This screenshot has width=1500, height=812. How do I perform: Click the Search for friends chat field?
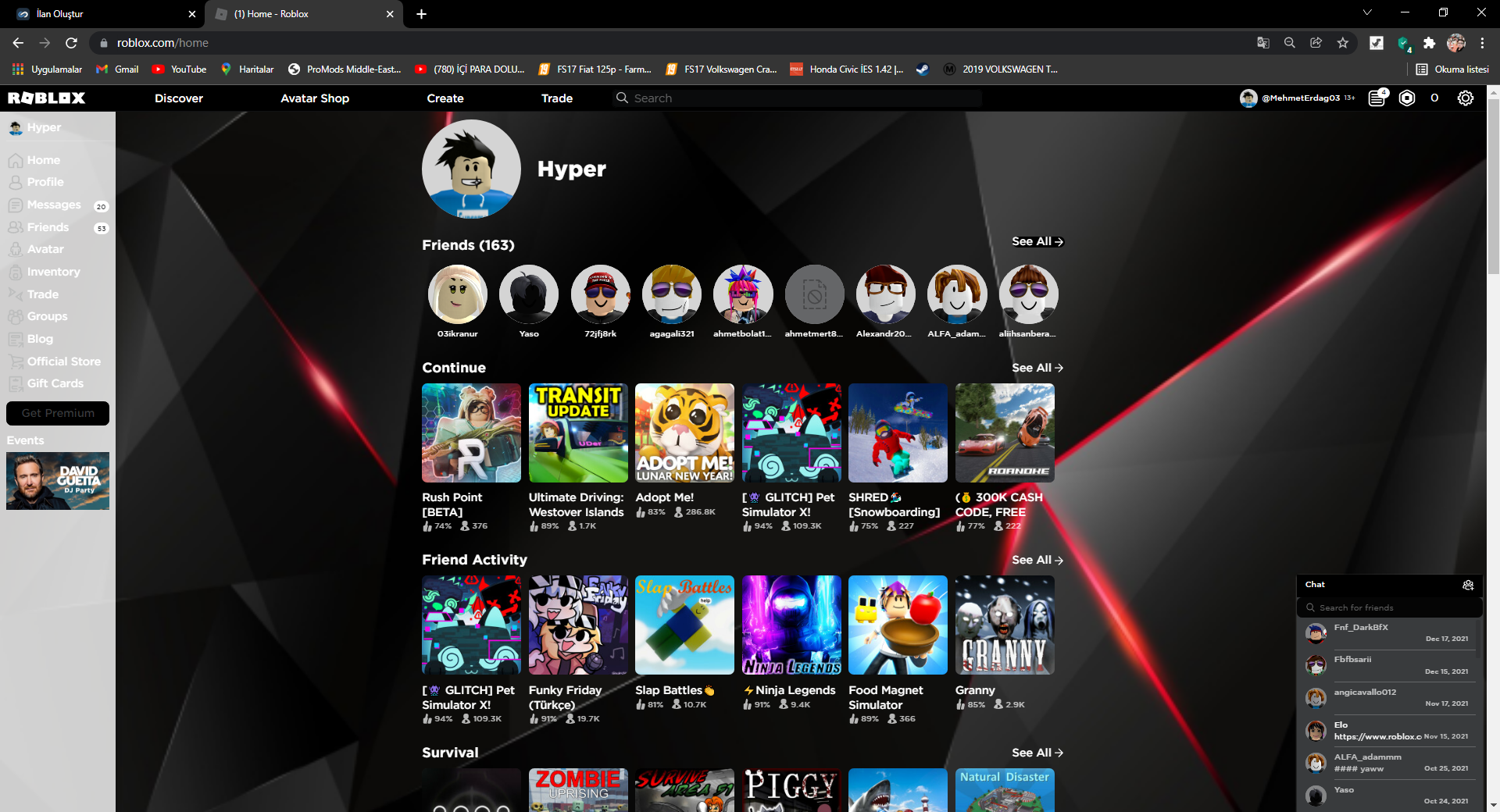pyautogui.click(x=1390, y=607)
